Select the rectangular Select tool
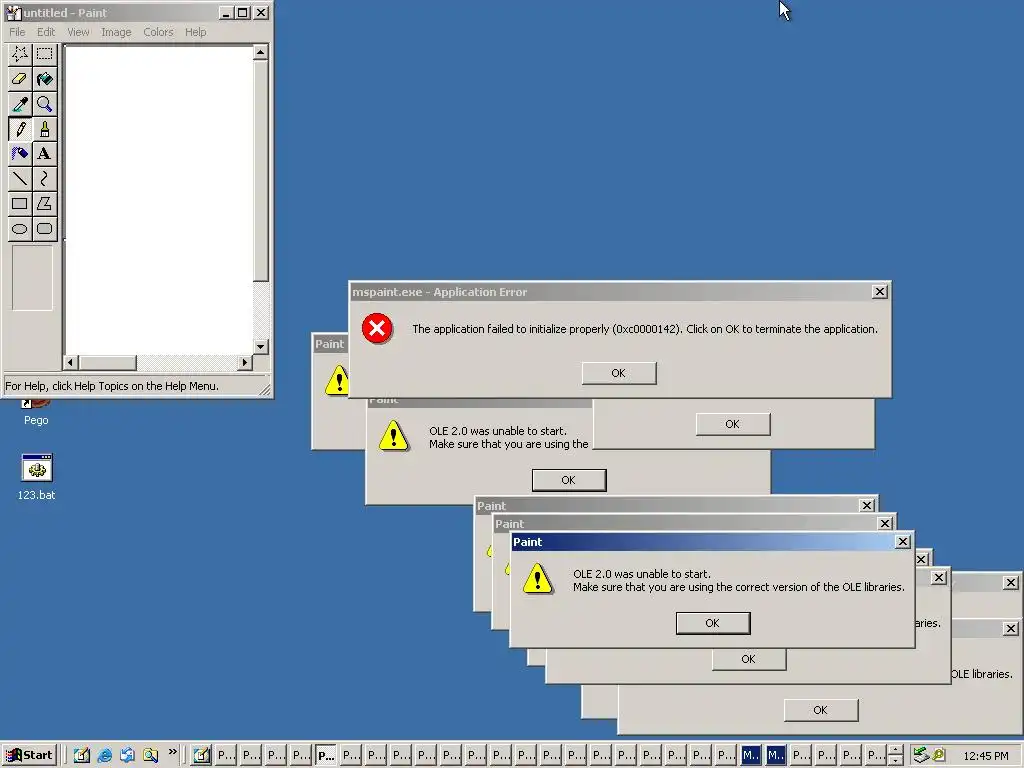The width and height of the screenshot is (1024, 768). 44,54
